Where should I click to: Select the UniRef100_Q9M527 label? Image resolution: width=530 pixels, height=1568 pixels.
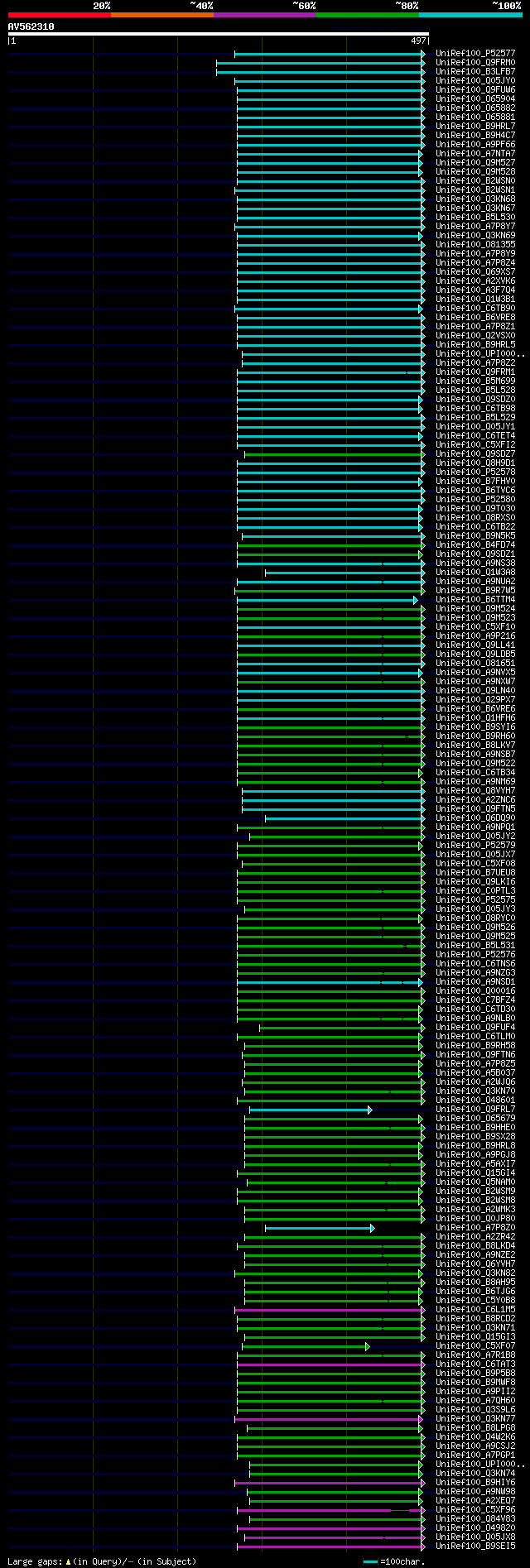pyautogui.click(x=475, y=163)
